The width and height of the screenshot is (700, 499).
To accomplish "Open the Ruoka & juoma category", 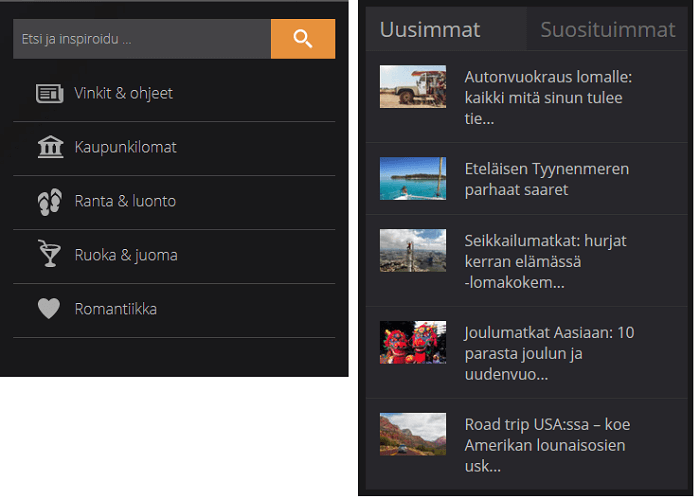I will click(126, 255).
